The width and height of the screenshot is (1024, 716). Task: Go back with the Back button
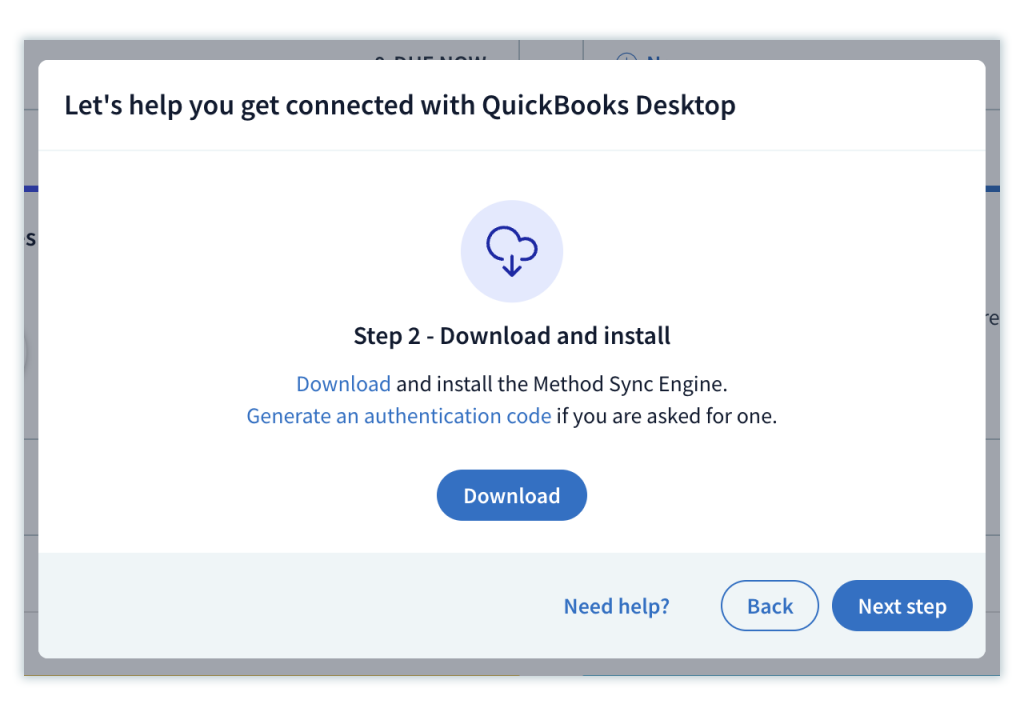point(769,606)
